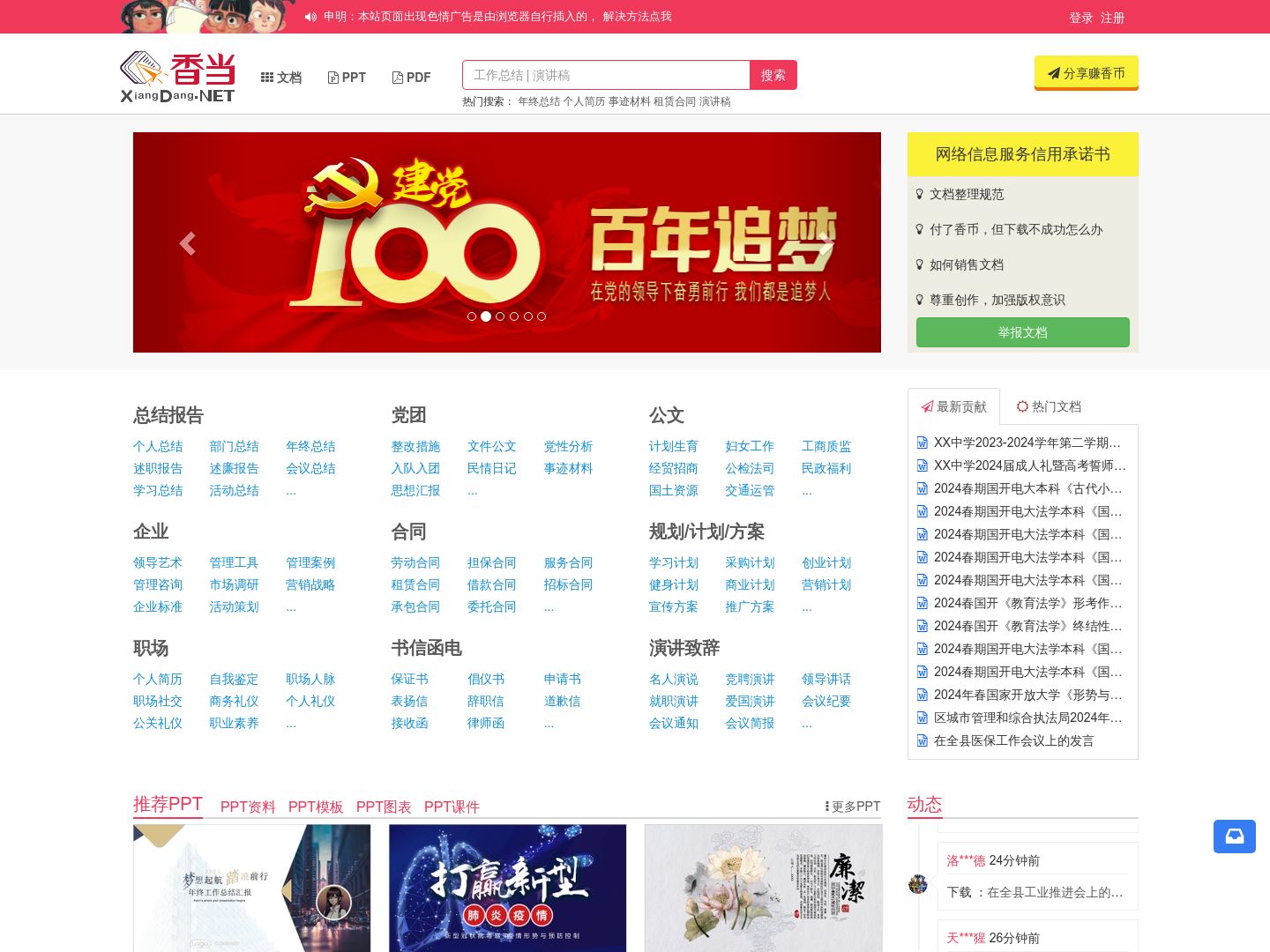Click Word icon beside XX中学2024届成人礼
Viewport: 1270px width, 952px height.
(x=923, y=465)
